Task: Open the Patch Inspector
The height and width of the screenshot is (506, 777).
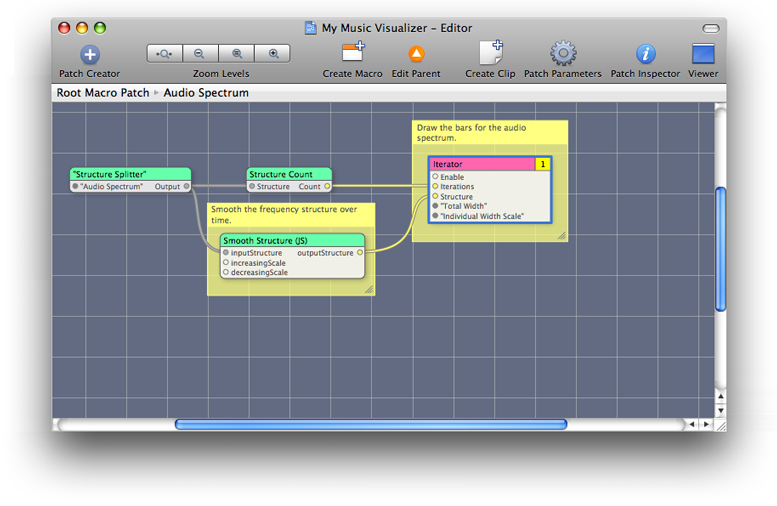Action: 646,54
